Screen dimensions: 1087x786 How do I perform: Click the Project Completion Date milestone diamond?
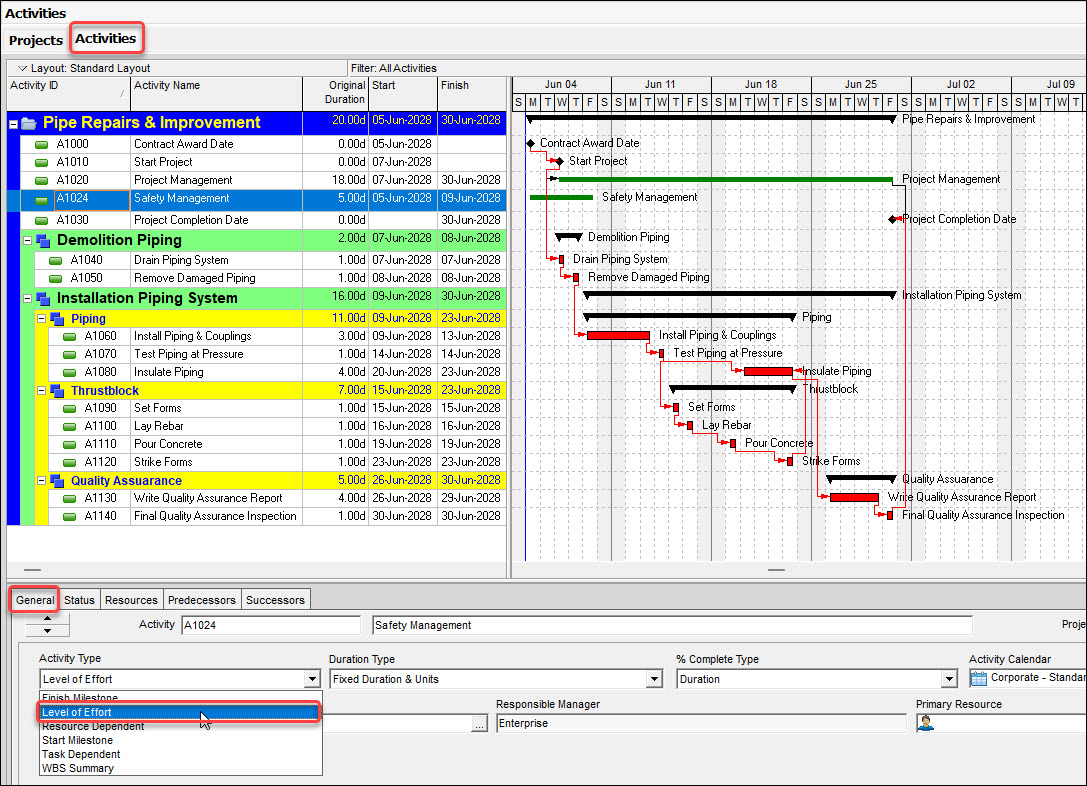(892, 219)
